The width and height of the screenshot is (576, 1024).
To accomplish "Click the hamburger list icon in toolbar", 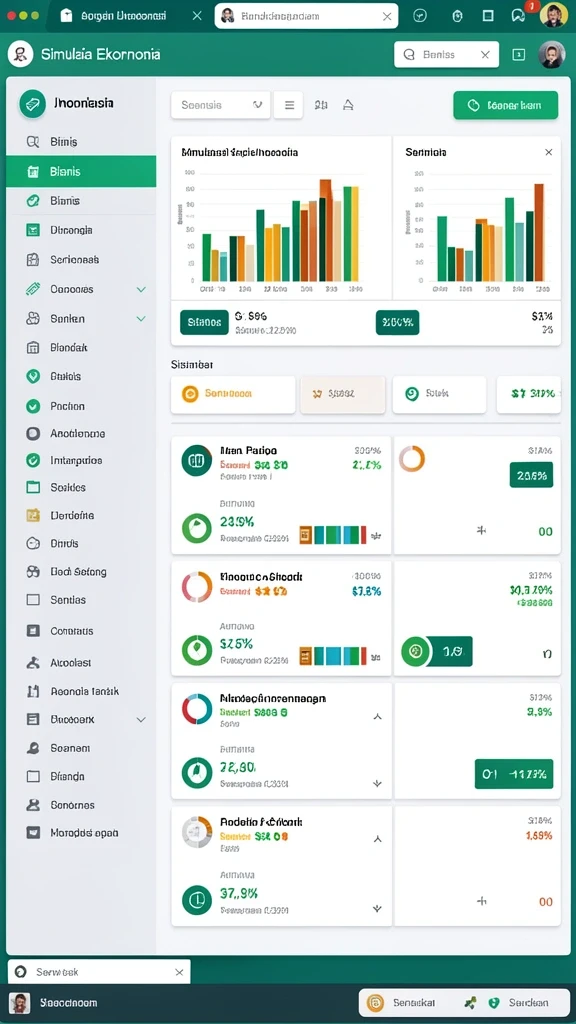I will (288, 105).
